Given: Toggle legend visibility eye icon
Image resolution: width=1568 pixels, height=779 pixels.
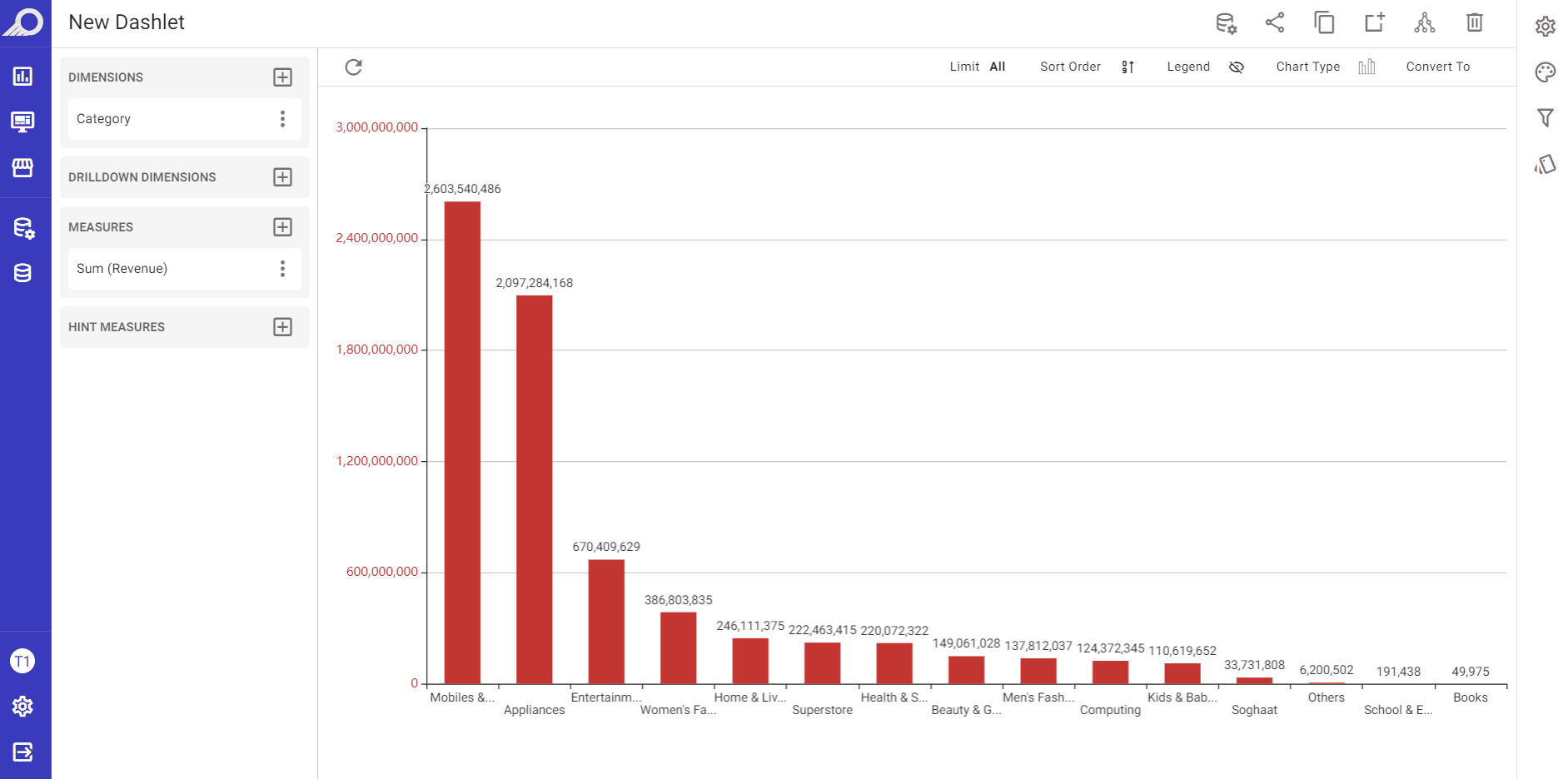Looking at the screenshot, I should click(x=1237, y=67).
